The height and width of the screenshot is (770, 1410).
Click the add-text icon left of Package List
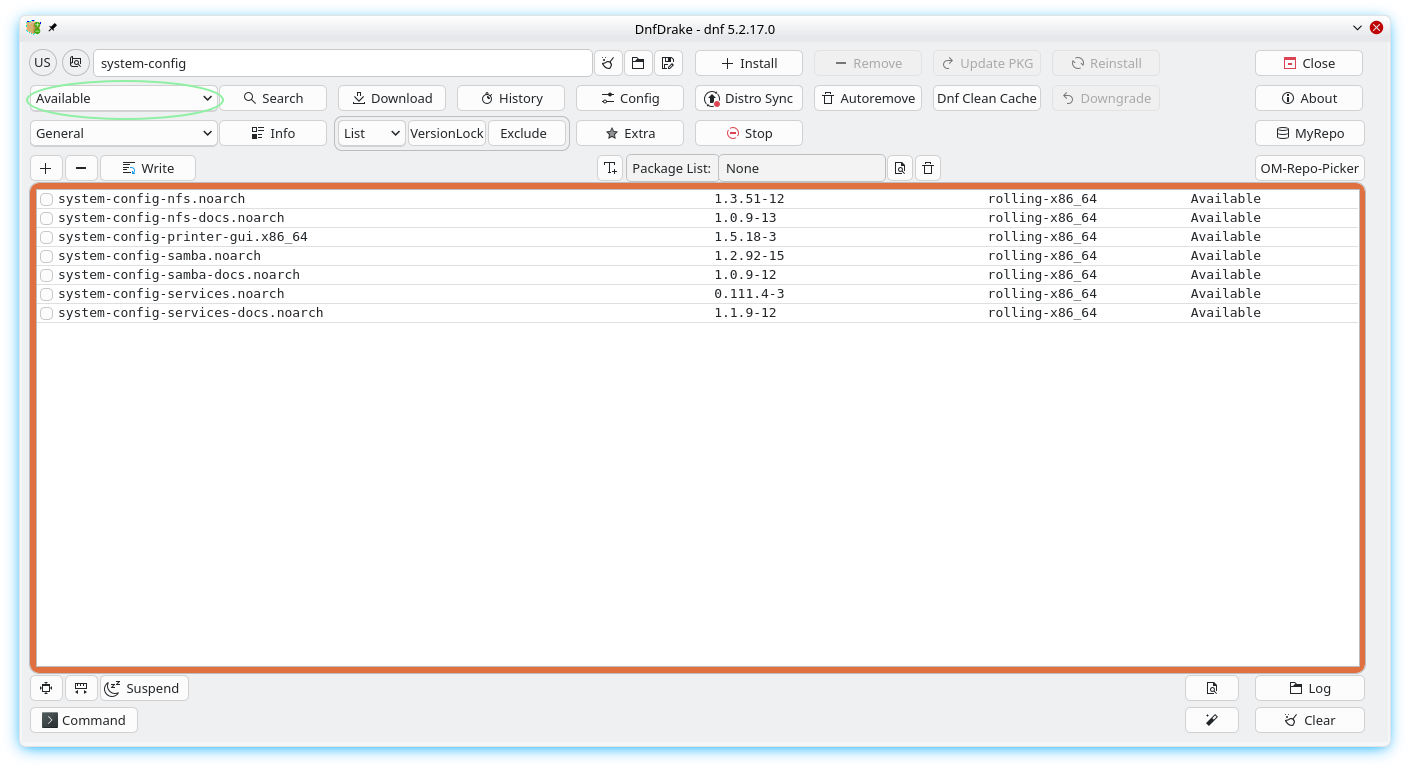[611, 168]
